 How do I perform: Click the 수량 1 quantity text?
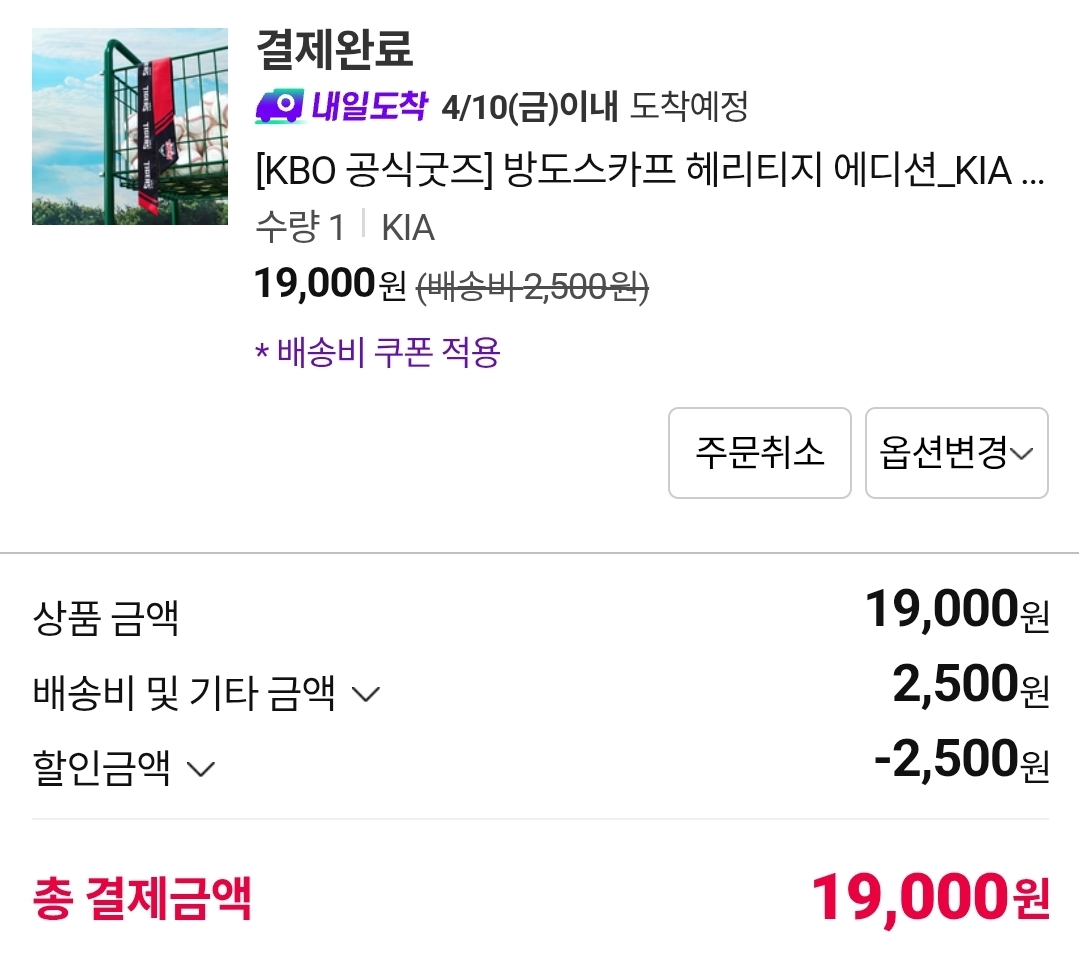click(300, 228)
